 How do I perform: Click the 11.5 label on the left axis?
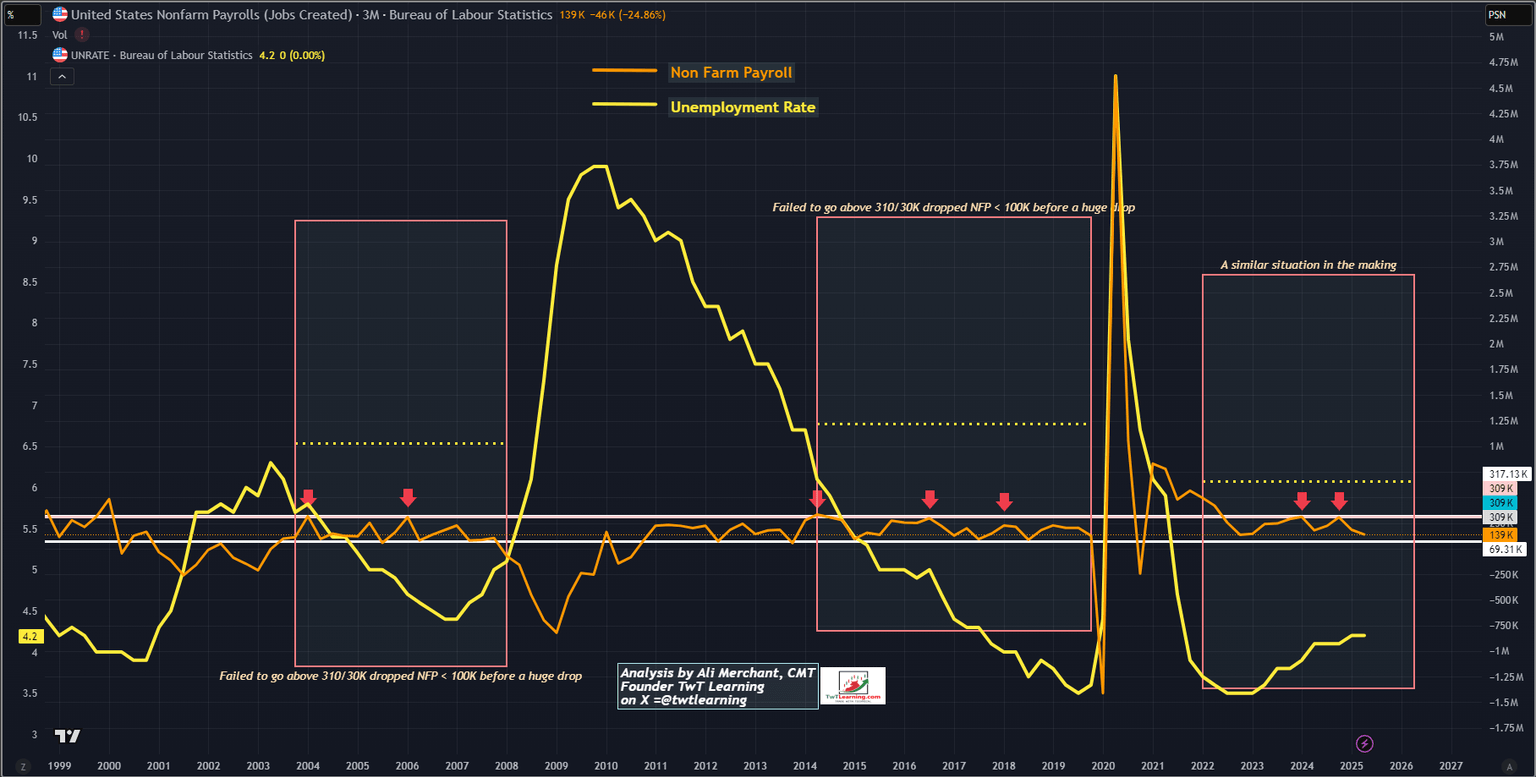click(x=28, y=35)
